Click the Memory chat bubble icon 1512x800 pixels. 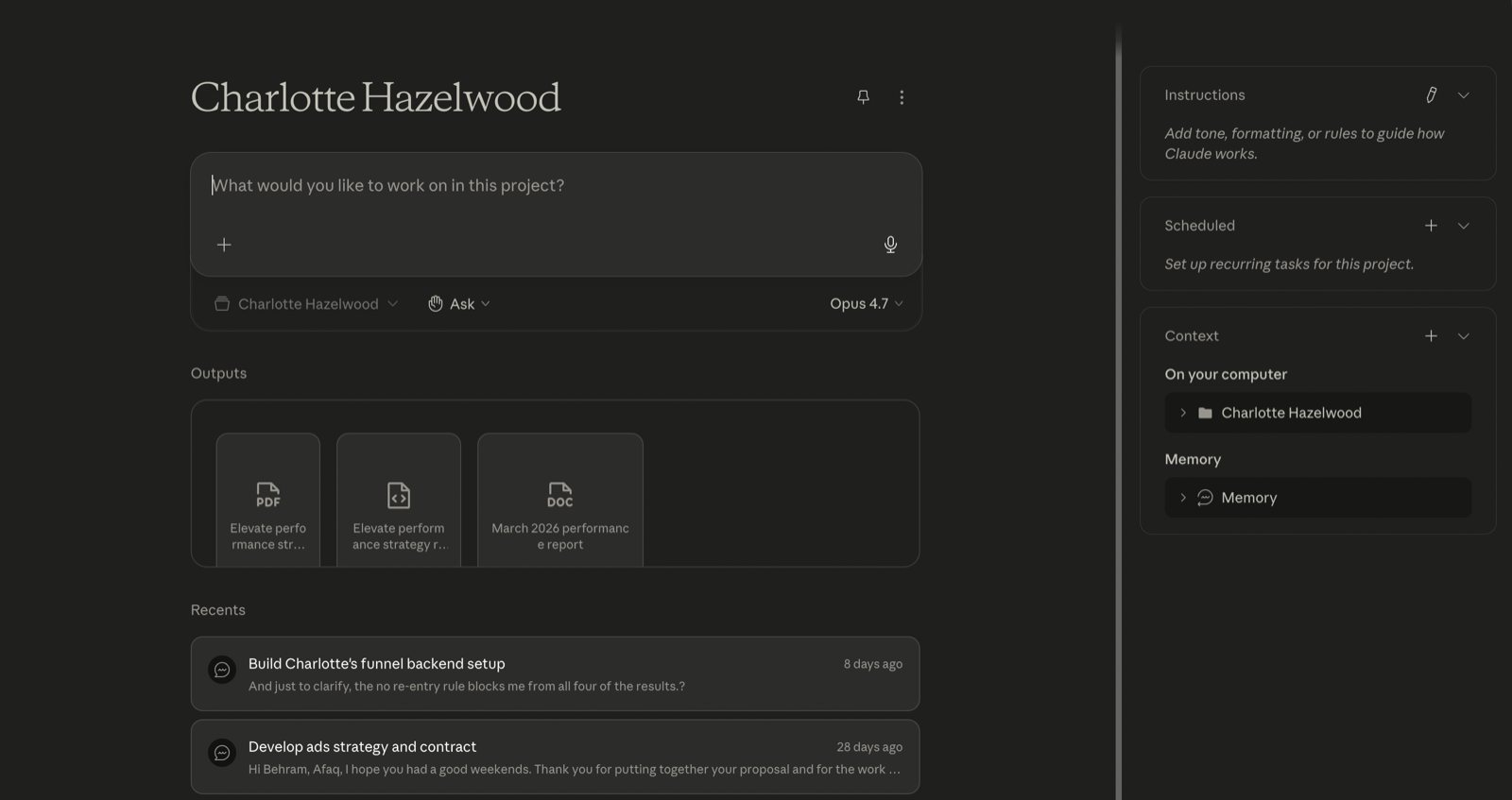click(1205, 498)
